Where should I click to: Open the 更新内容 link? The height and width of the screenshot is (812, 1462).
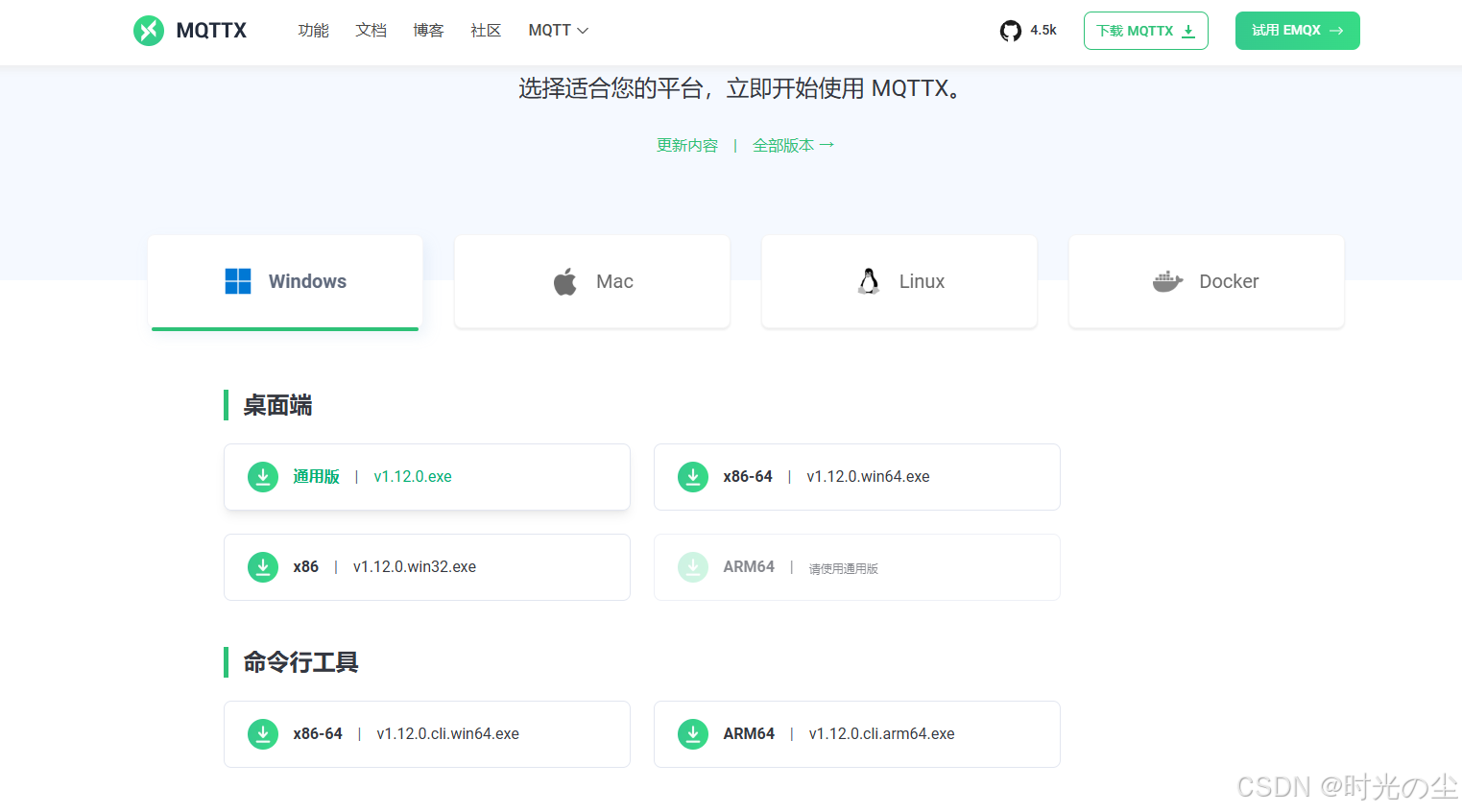pyautogui.click(x=686, y=145)
